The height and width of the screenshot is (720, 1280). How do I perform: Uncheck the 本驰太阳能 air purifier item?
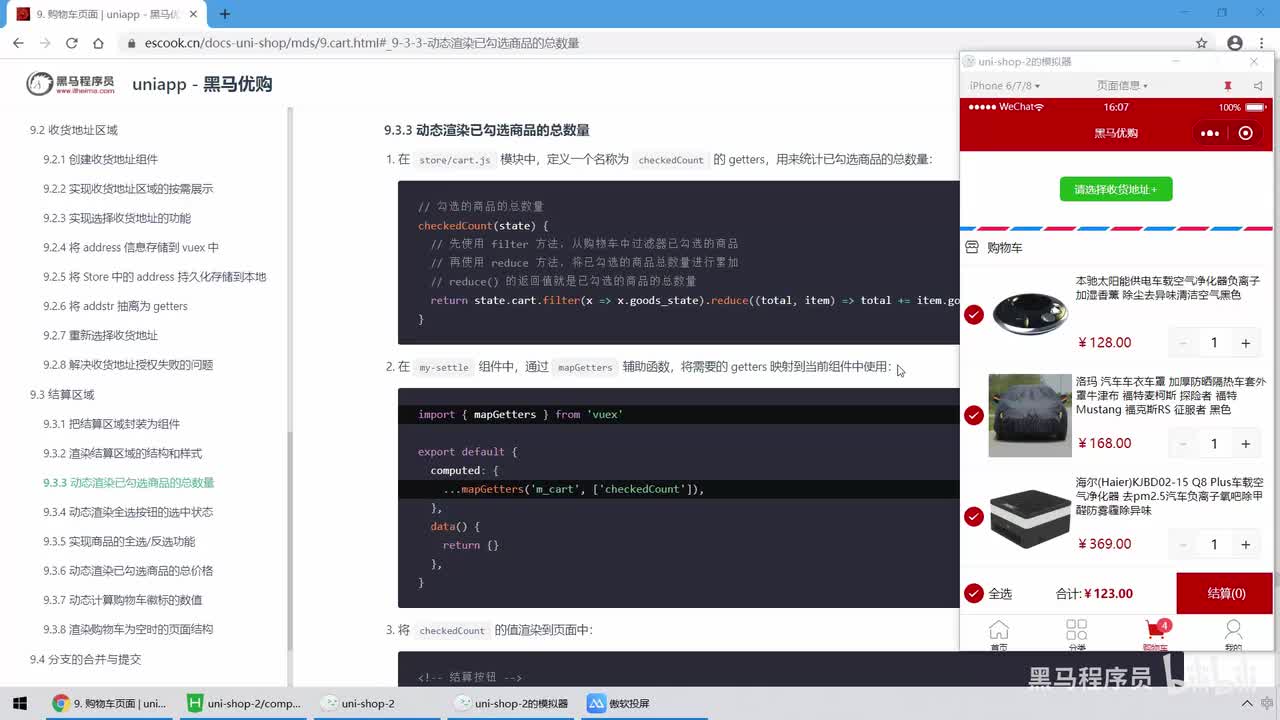pyautogui.click(x=974, y=314)
